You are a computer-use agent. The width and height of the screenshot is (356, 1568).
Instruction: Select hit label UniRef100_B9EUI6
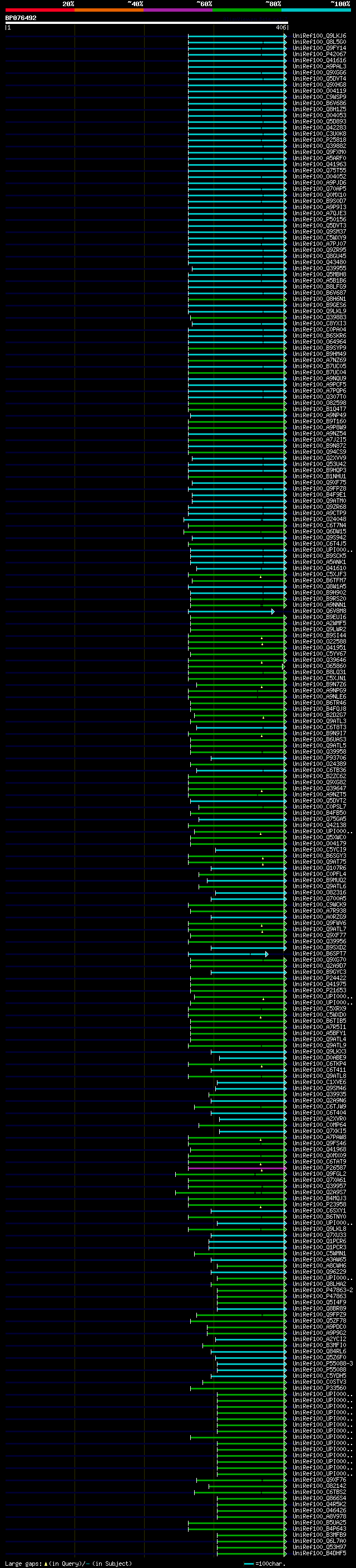click(319, 617)
